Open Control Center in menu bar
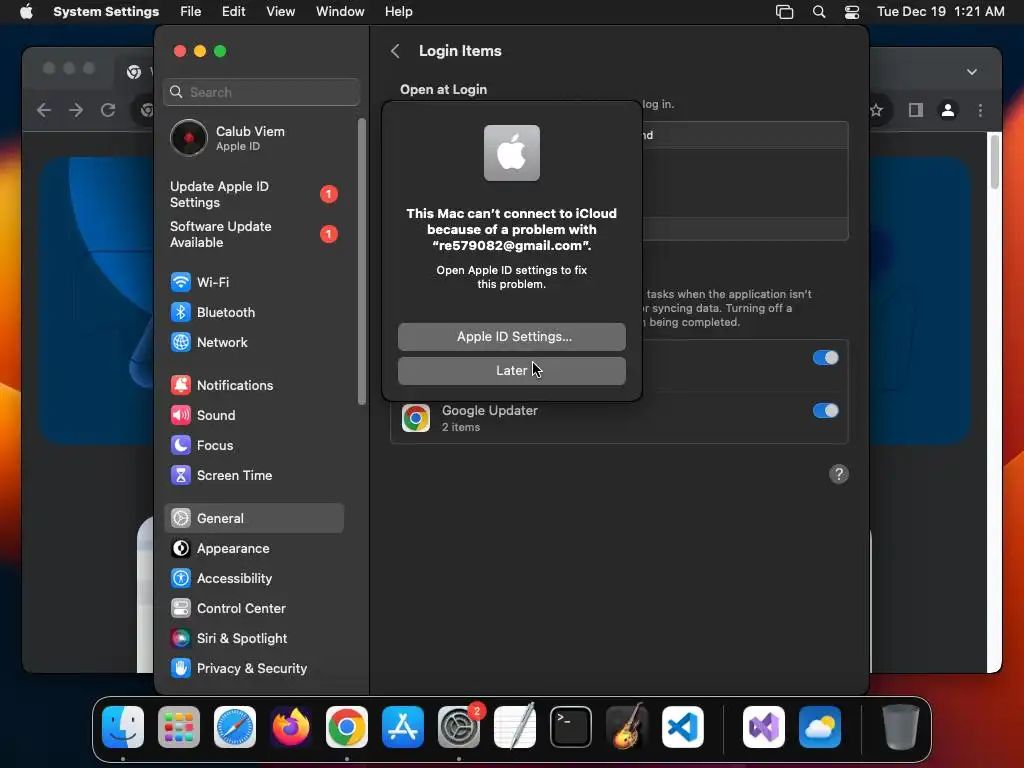The width and height of the screenshot is (1024, 768). (x=852, y=12)
